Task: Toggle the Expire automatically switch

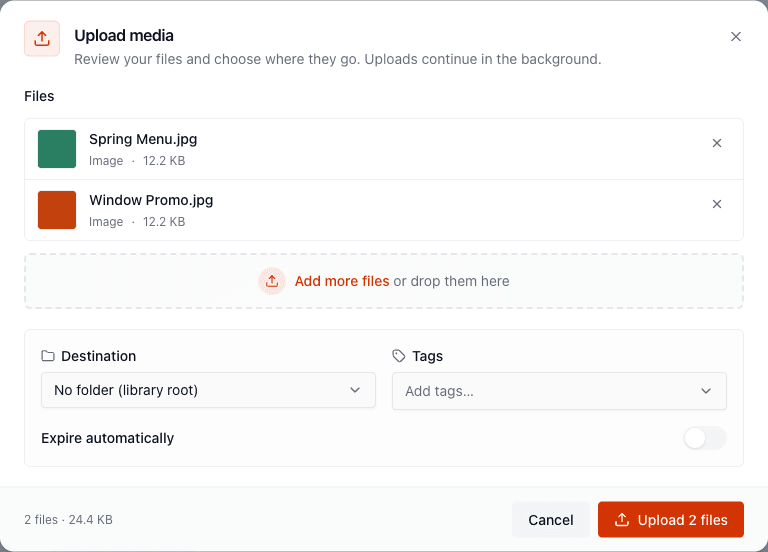Action: (705, 438)
